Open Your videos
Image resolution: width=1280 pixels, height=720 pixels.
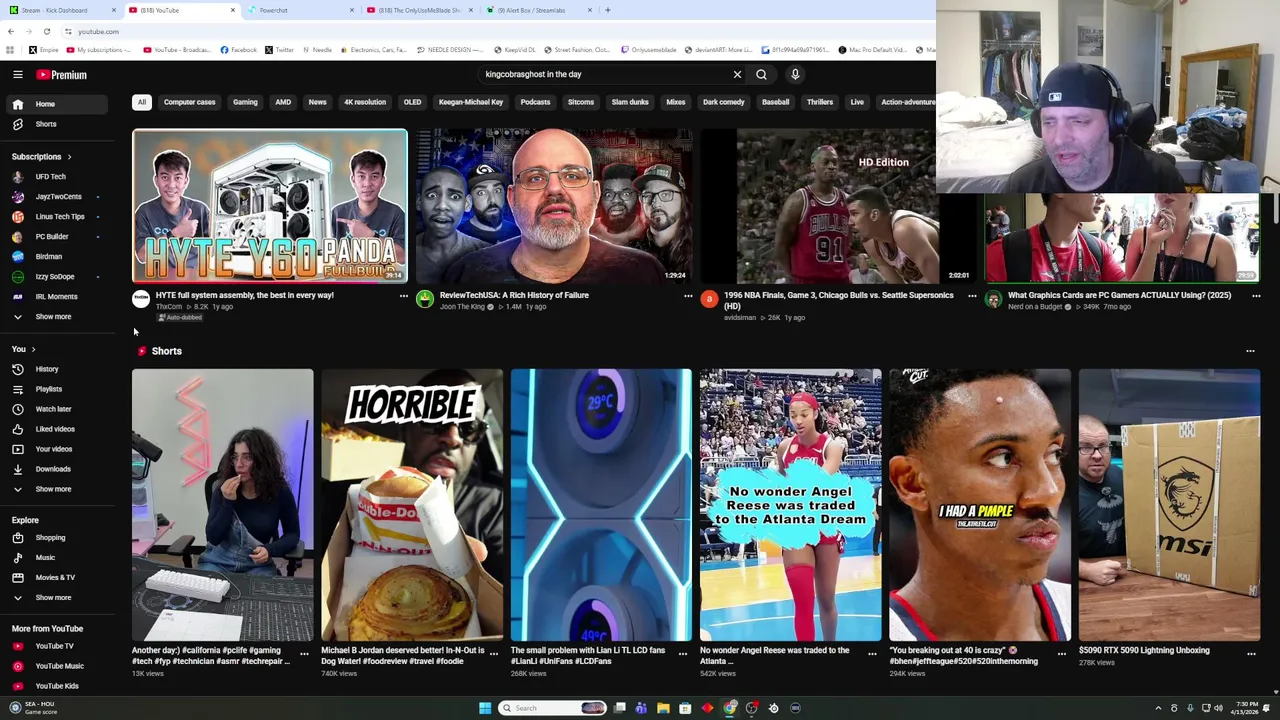coord(55,449)
